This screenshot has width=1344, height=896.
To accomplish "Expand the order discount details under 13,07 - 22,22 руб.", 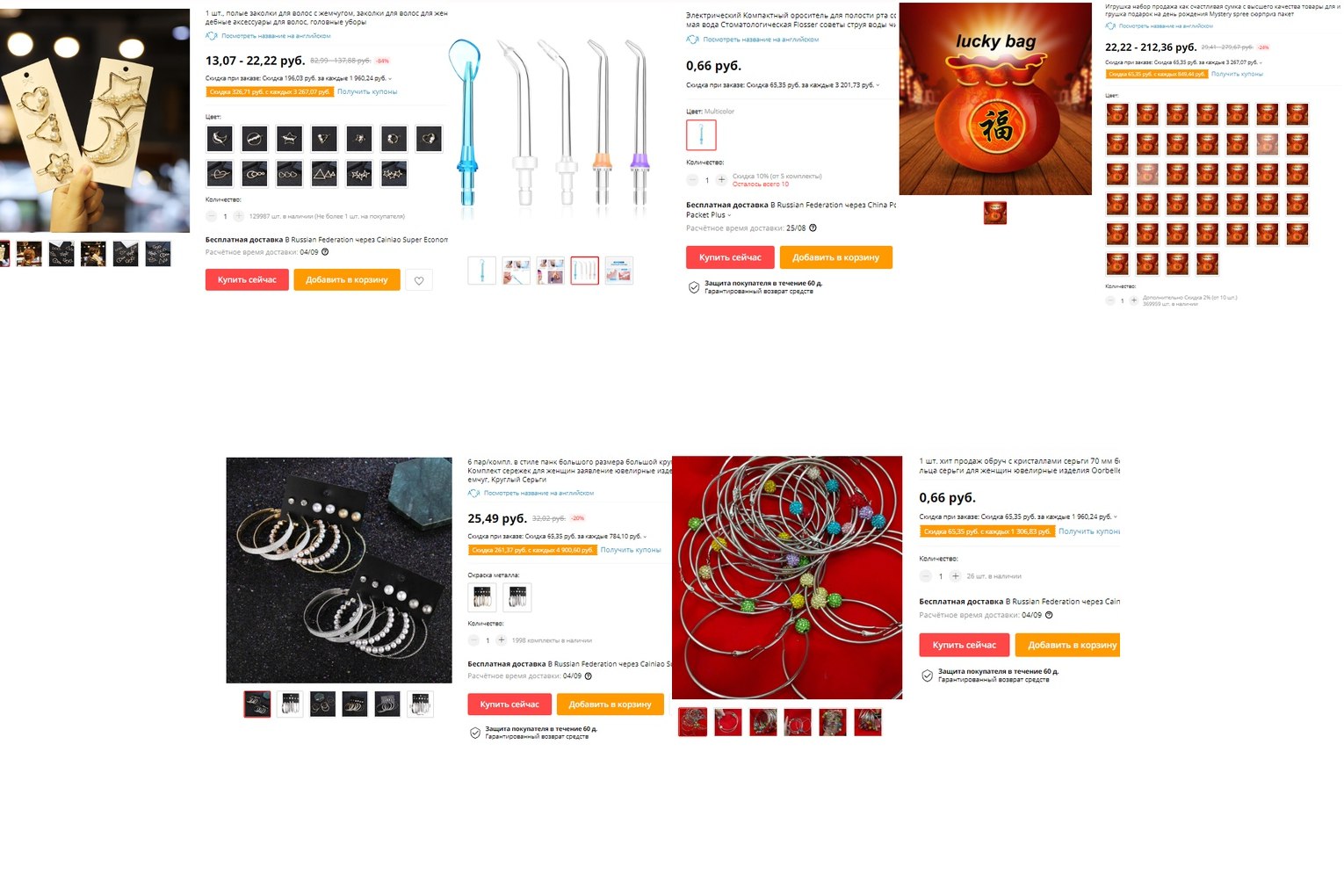I will [390, 78].
